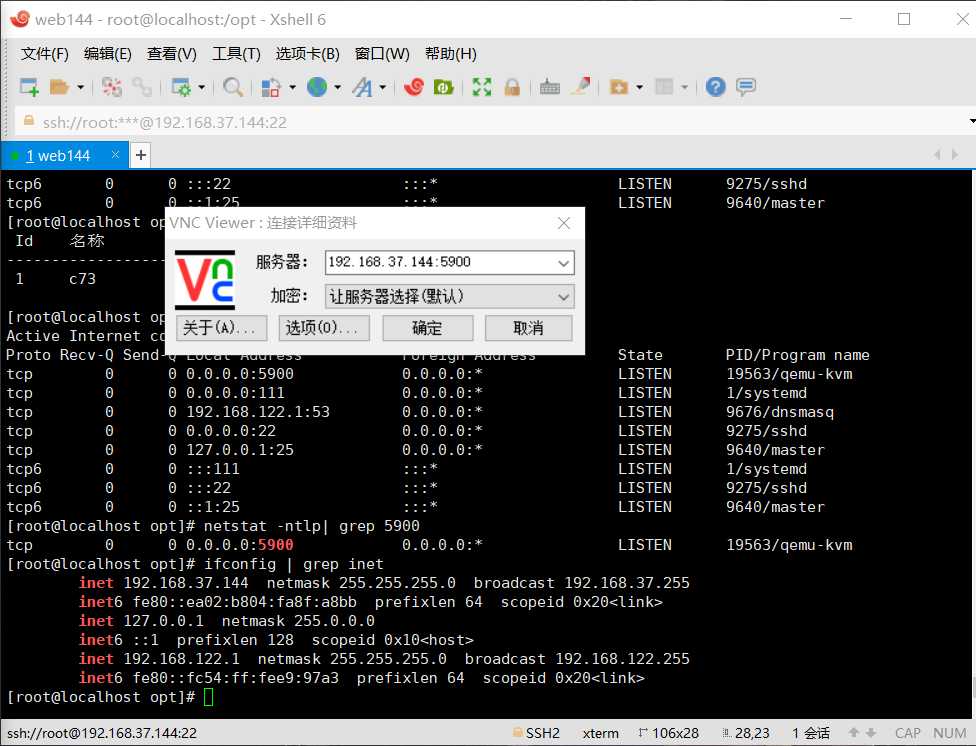Screen dimensions: 976x746
Task: Click the grayed layout panel icon
Action: pyautogui.click(x=664, y=87)
